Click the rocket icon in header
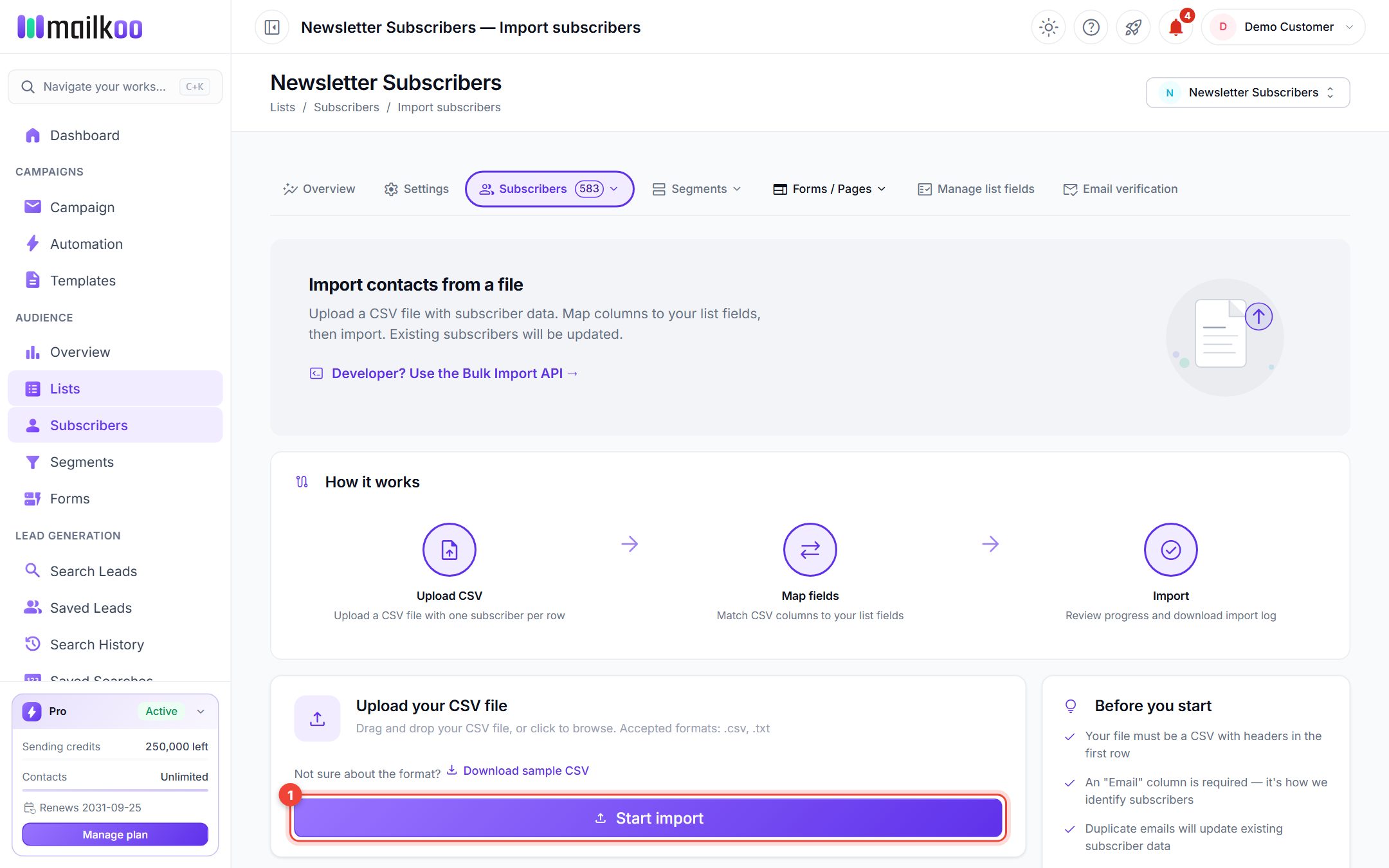Image resolution: width=1389 pixels, height=868 pixels. (x=1133, y=27)
